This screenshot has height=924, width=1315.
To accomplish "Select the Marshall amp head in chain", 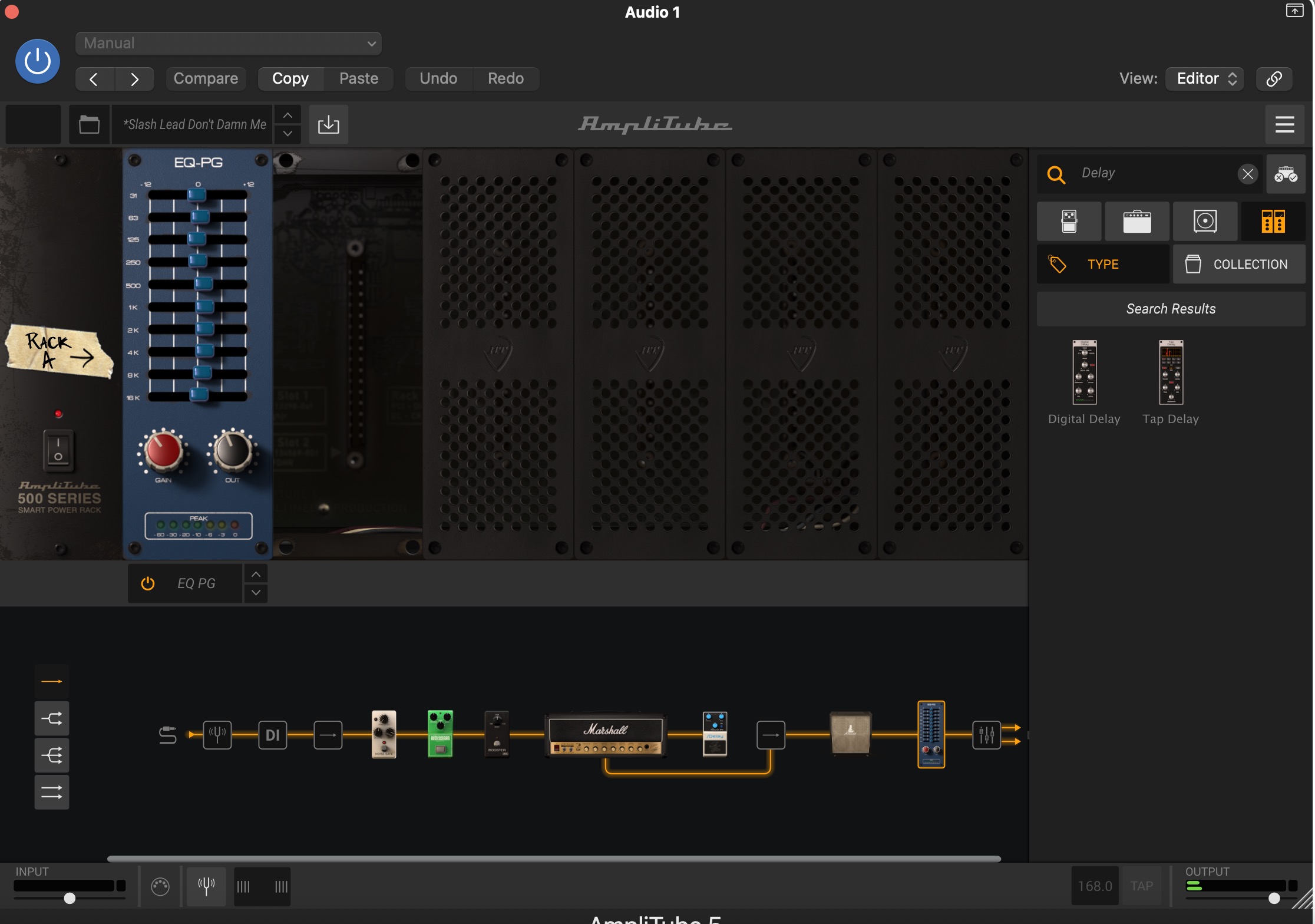I will point(606,735).
